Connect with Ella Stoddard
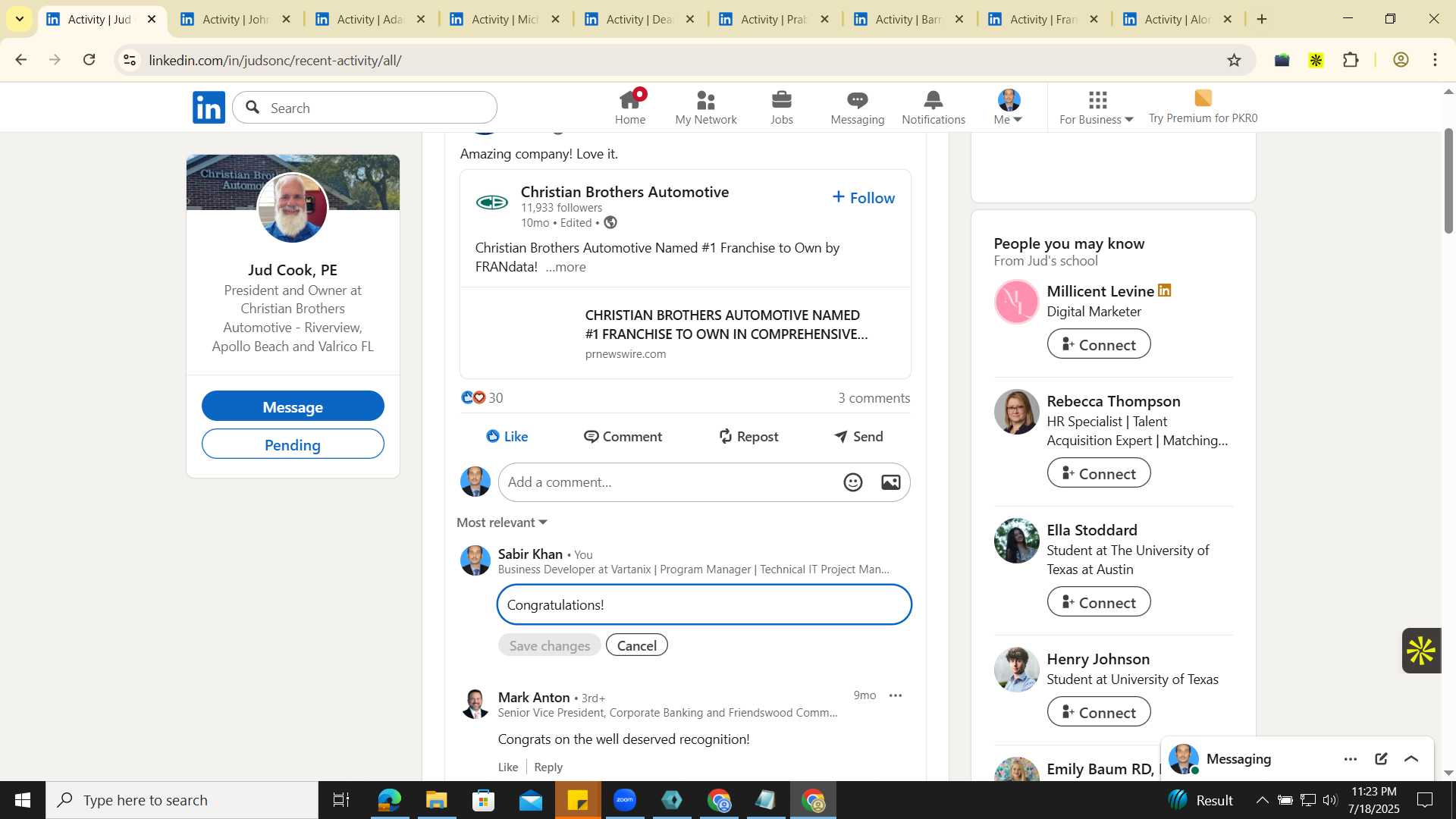Image resolution: width=1456 pixels, height=819 pixels. pyautogui.click(x=1099, y=602)
